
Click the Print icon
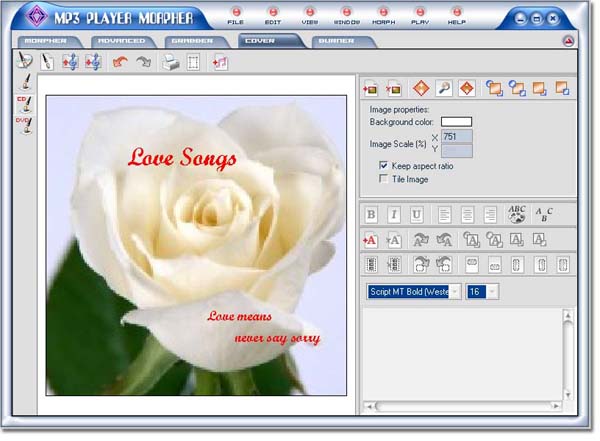click(x=170, y=62)
